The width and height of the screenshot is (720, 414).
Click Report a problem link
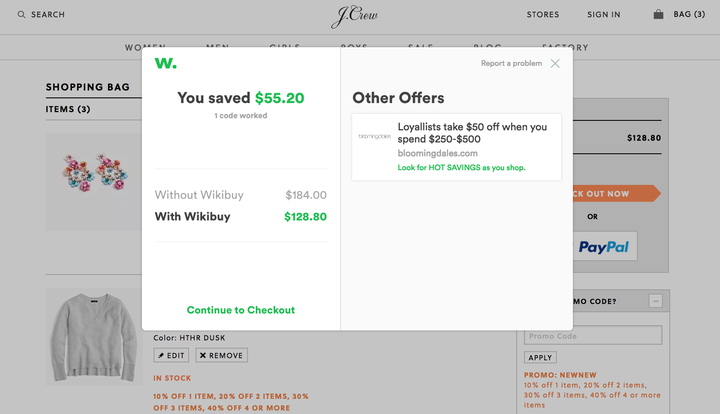click(511, 63)
